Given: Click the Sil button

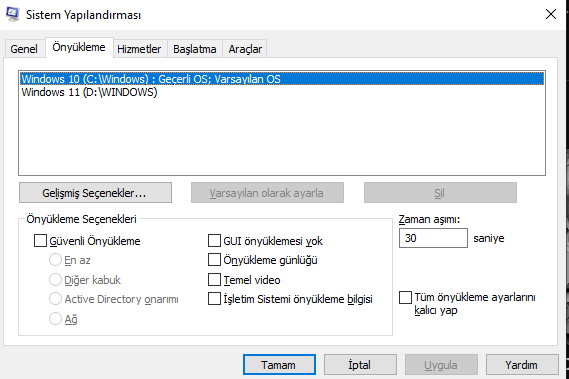Looking at the screenshot, I should pyautogui.click(x=440, y=193).
